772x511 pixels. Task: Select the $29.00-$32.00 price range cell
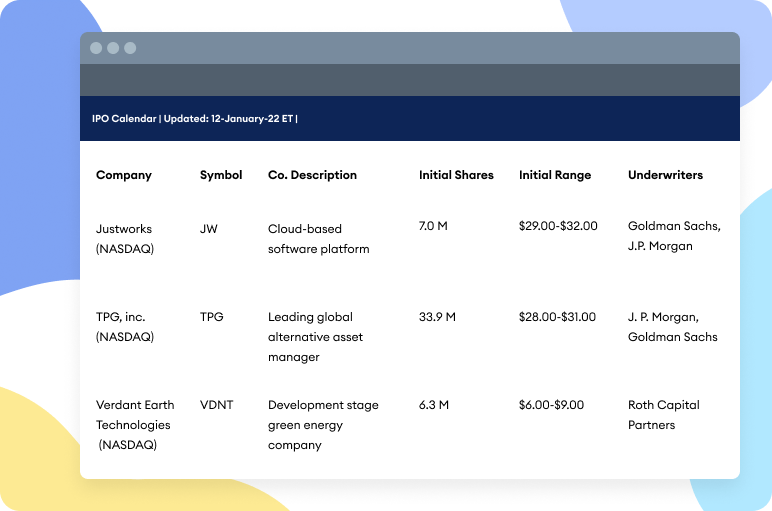(558, 226)
